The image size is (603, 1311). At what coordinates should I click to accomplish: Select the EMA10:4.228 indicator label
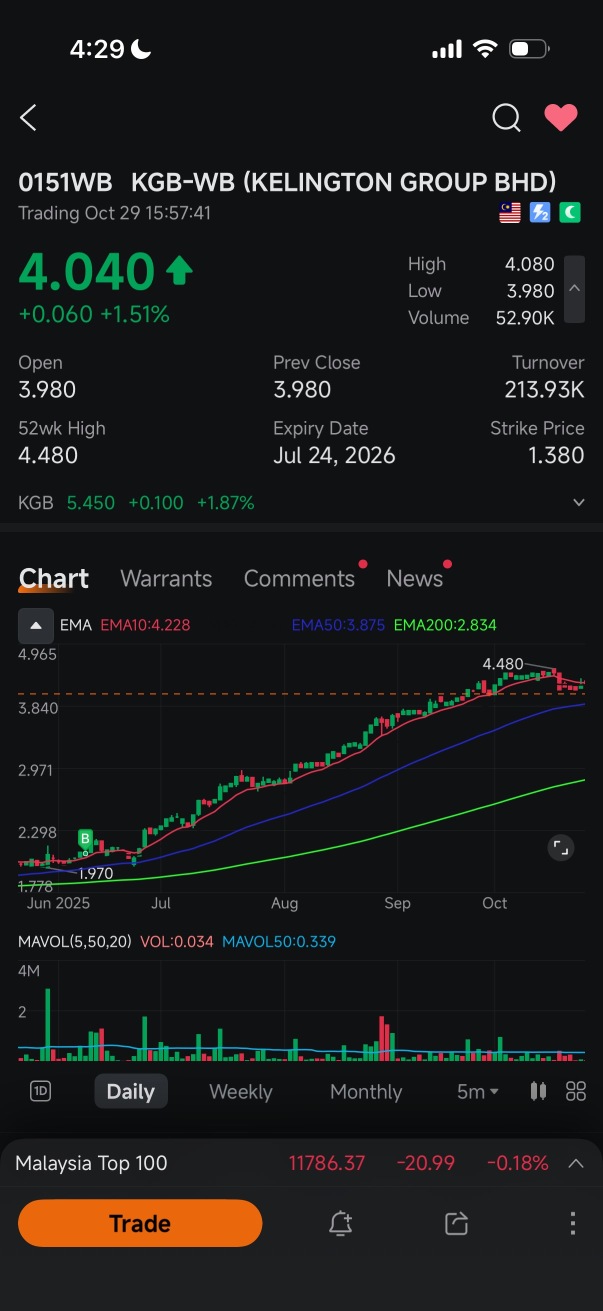coord(145,625)
